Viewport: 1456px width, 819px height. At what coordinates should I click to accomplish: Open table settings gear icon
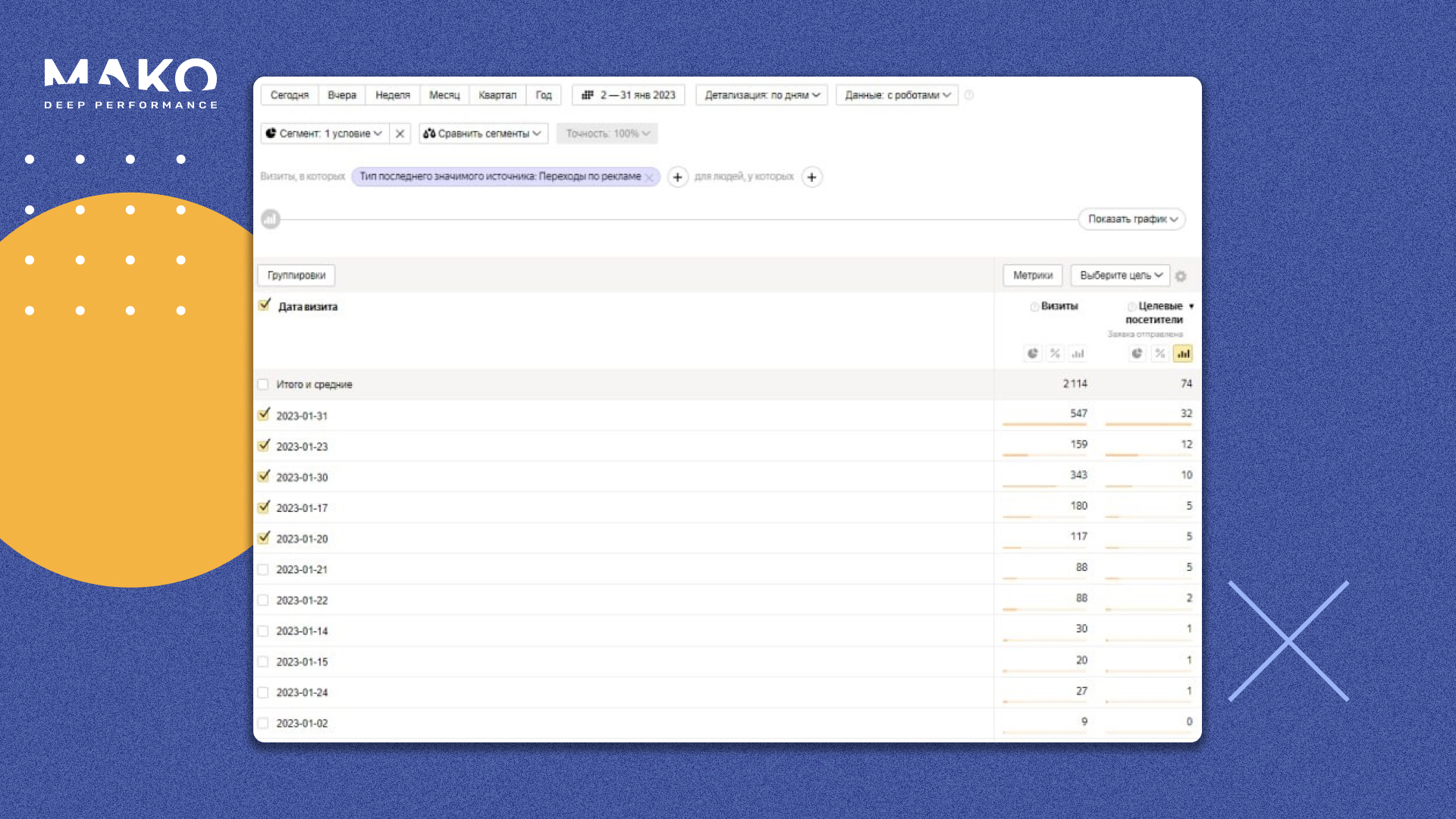[1181, 276]
